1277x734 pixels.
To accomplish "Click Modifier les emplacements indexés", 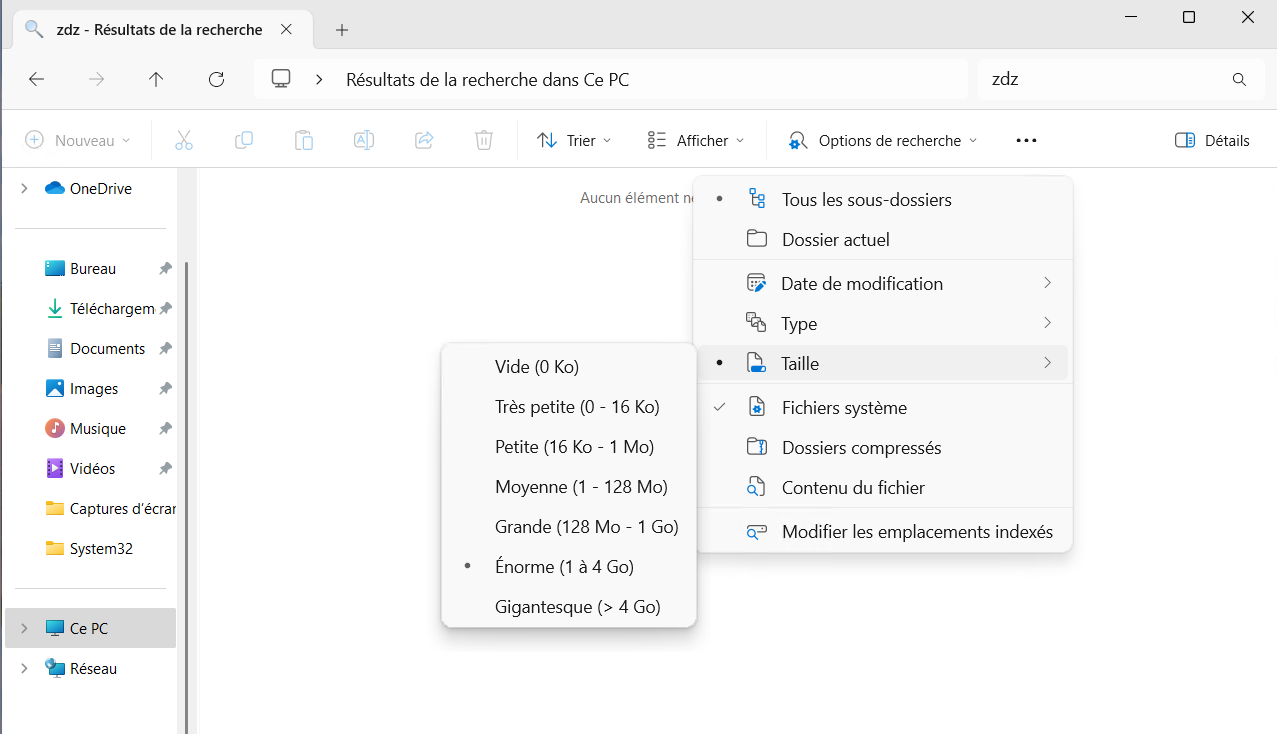I will (x=917, y=532).
